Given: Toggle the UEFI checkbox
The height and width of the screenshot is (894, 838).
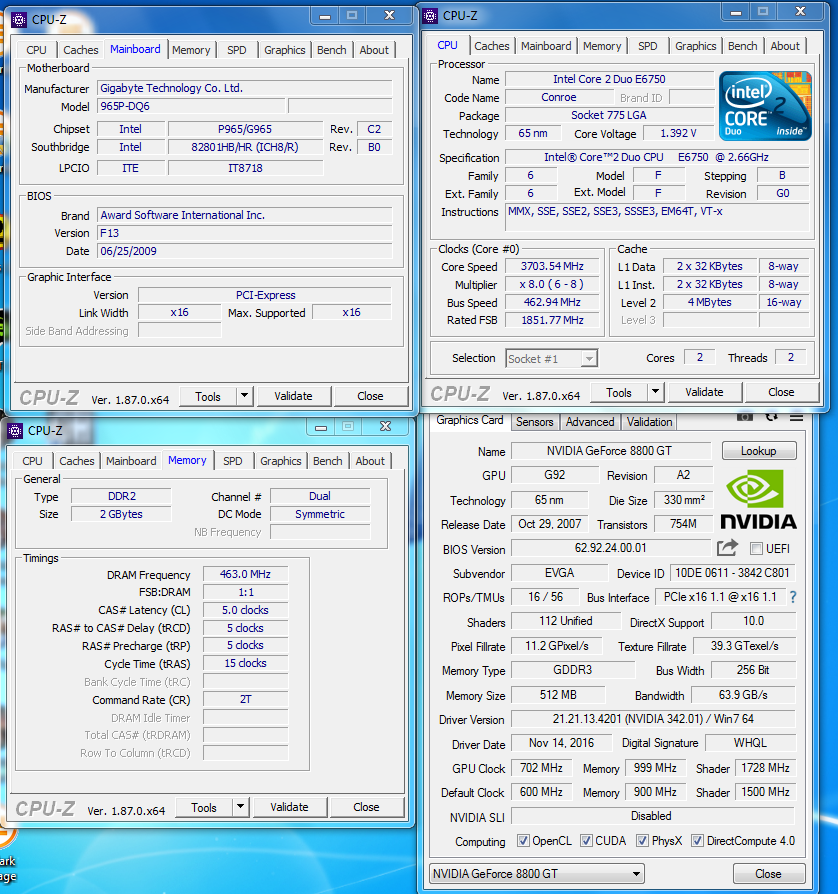Looking at the screenshot, I should click(x=756, y=549).
